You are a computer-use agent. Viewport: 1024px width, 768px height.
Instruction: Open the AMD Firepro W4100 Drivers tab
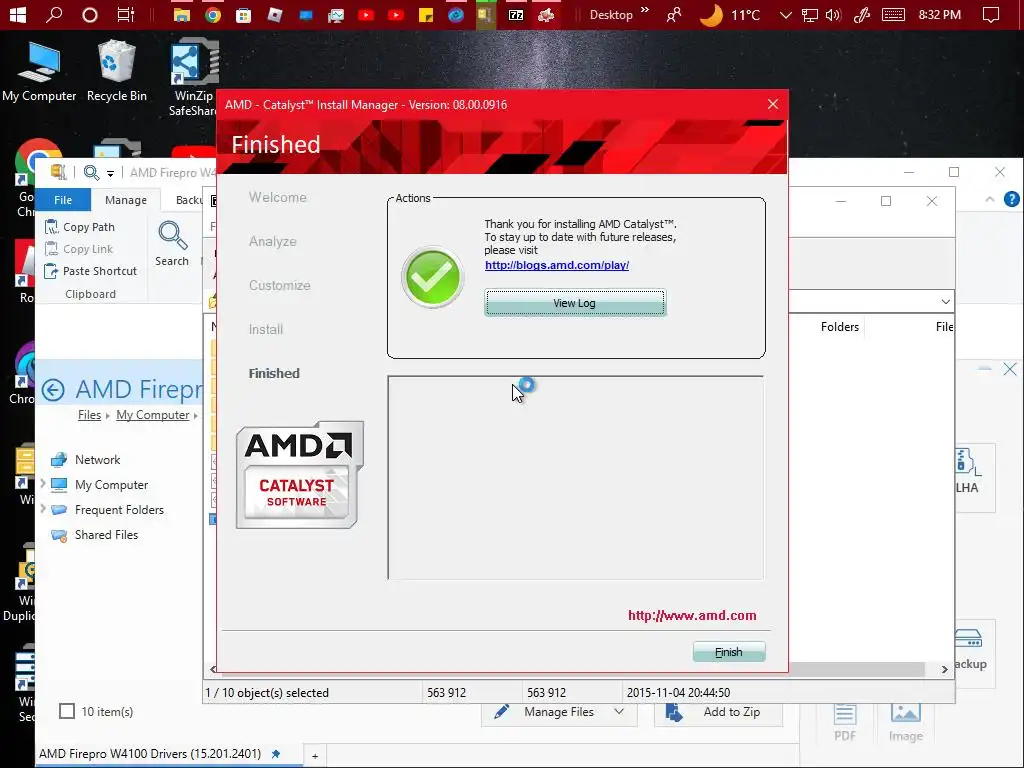coord(150,754)
